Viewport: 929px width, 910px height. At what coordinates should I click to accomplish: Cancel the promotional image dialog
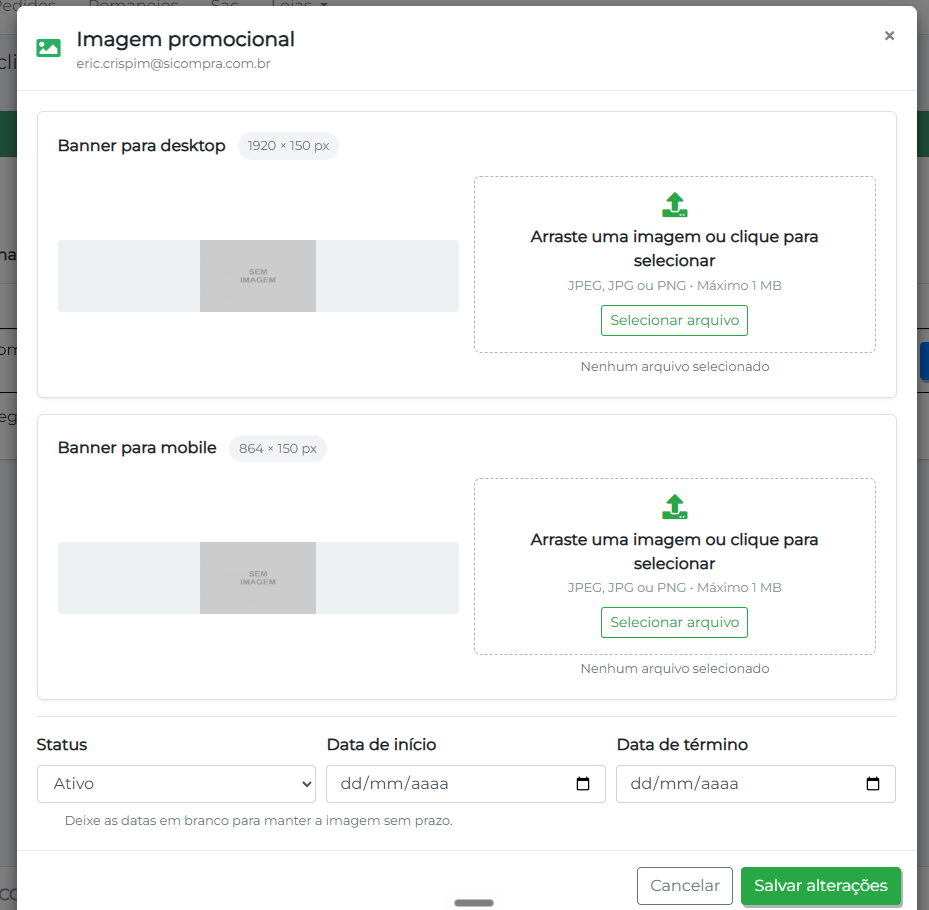685,886
